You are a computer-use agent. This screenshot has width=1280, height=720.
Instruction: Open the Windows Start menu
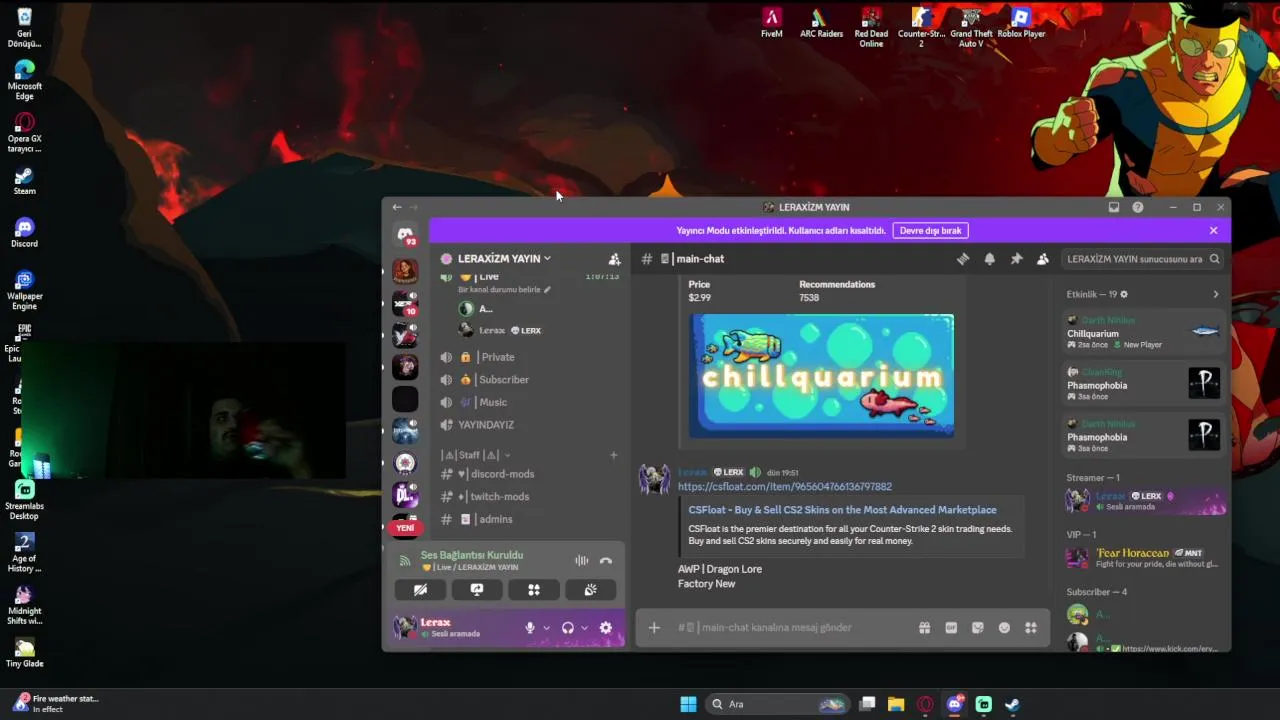688,704
